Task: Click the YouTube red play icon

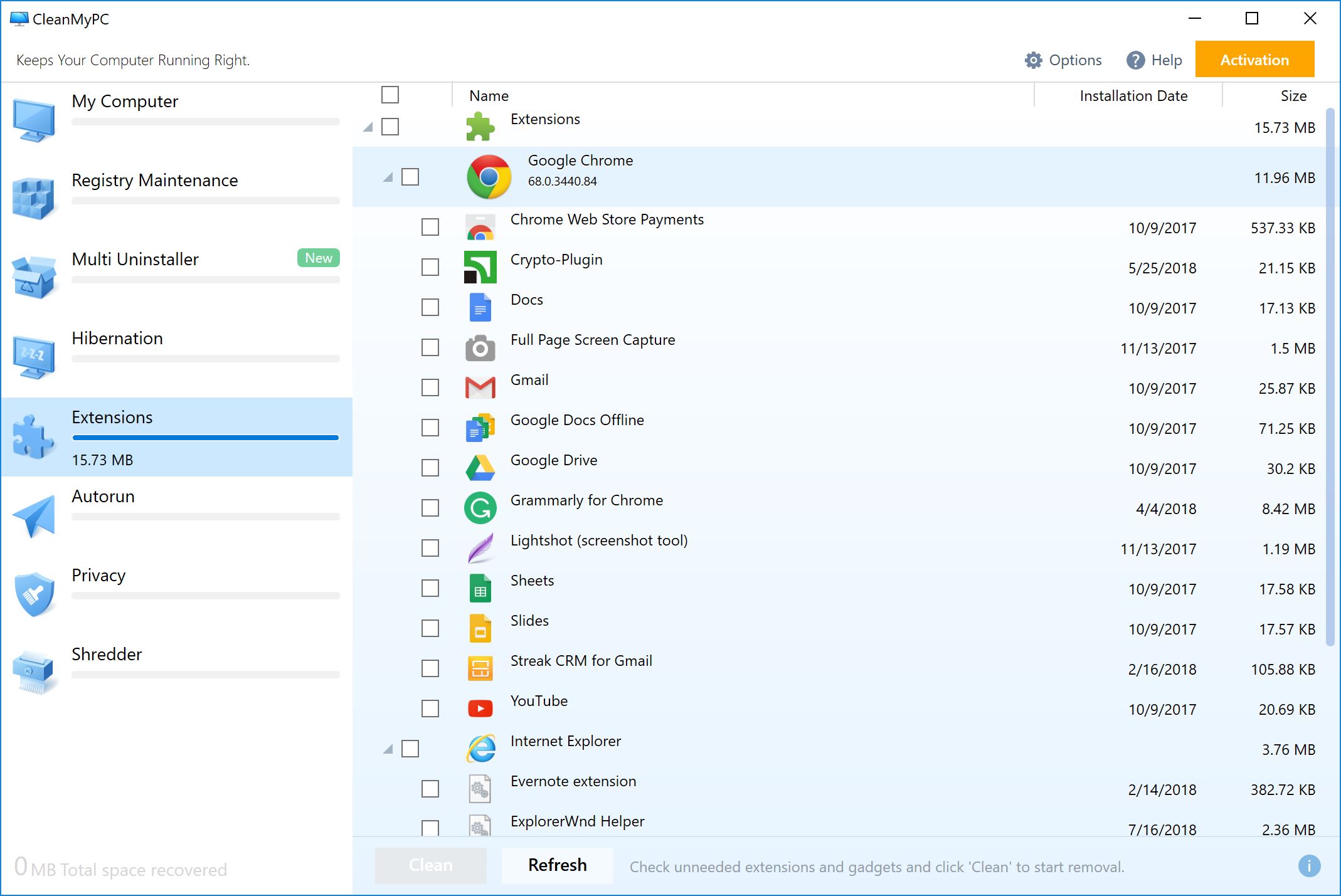Action: click(x=480, y=709)
